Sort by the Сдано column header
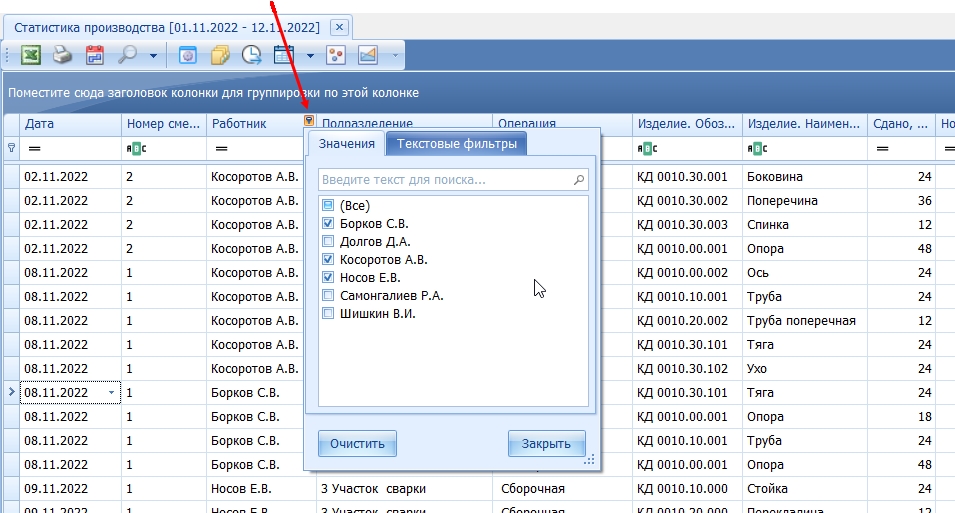Image resolution: width=955 pixels, height=513 pixels. [901, 124]
